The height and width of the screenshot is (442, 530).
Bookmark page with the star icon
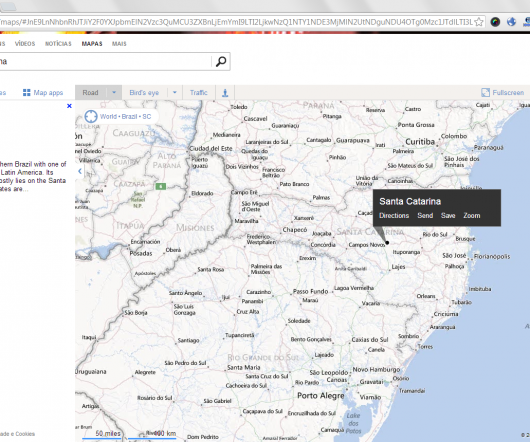[479, 22]
